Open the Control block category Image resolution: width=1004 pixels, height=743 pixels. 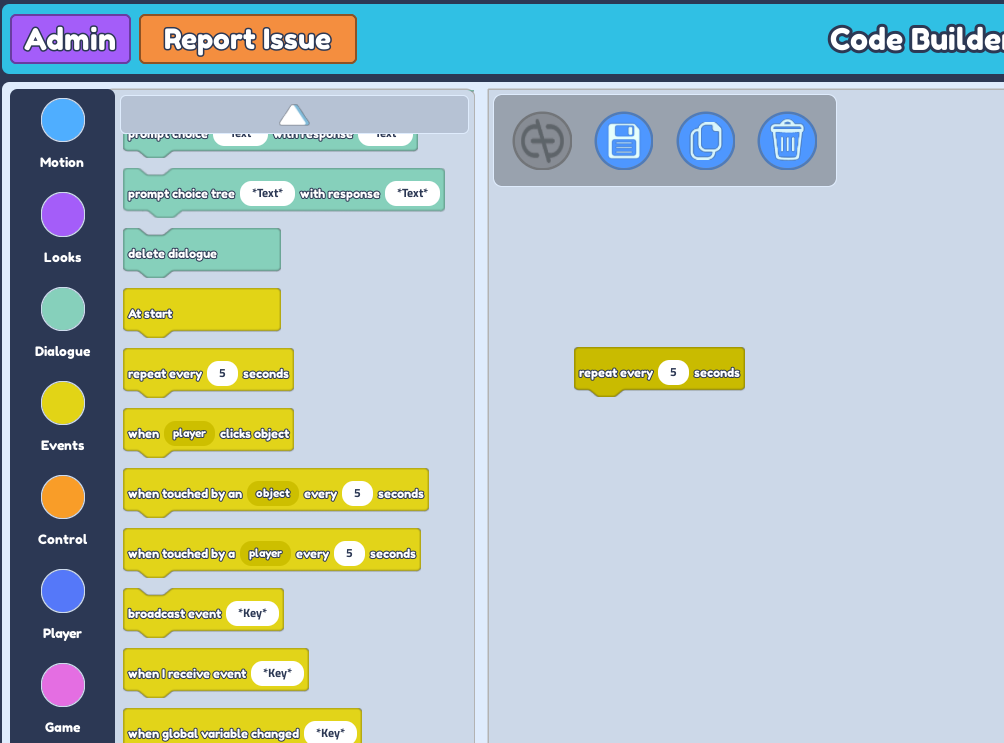(62, 497)
